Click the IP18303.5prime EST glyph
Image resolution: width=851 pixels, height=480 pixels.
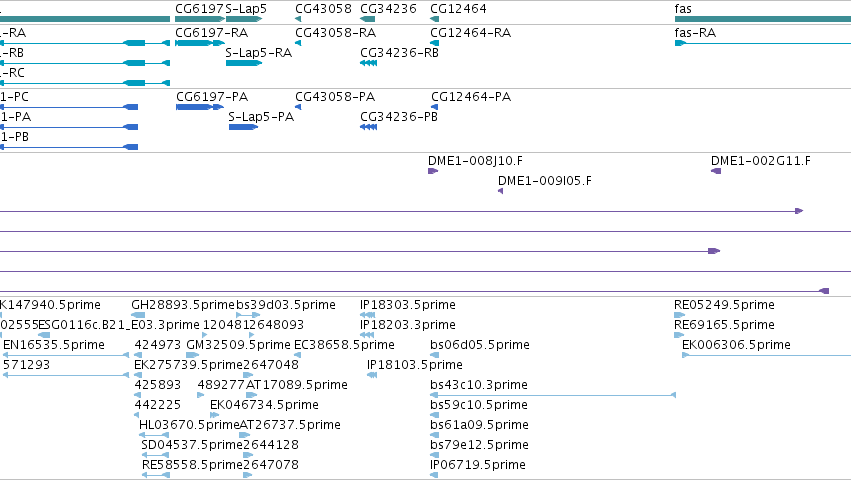[x=367, y=315]
